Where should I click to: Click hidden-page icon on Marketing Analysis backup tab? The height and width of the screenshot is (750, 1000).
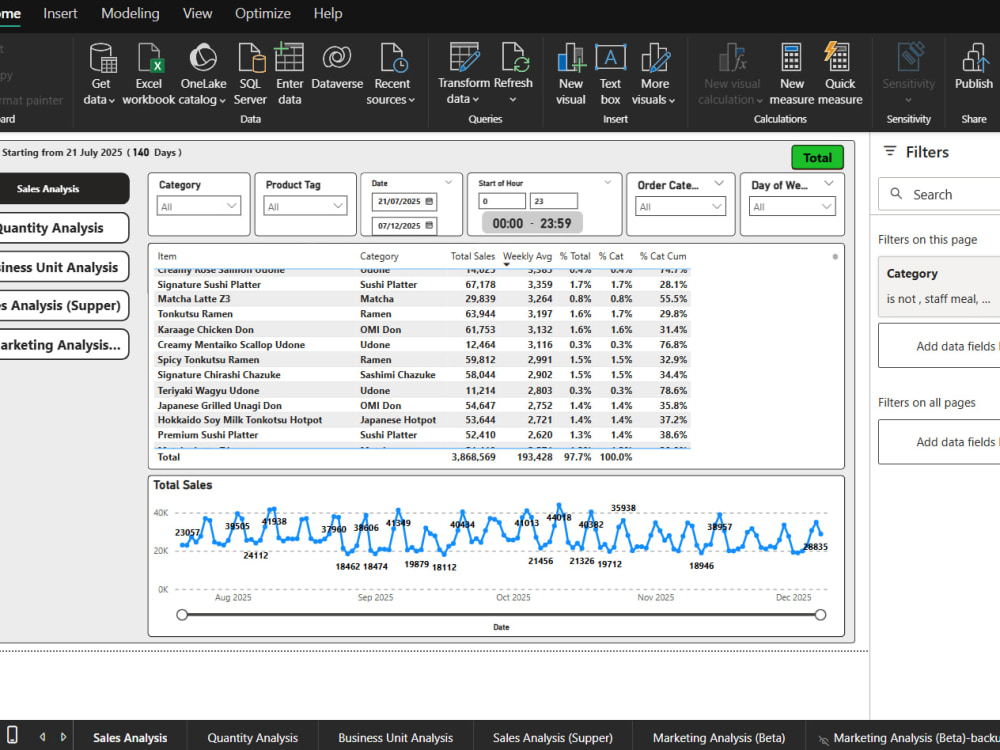[823, 739]
